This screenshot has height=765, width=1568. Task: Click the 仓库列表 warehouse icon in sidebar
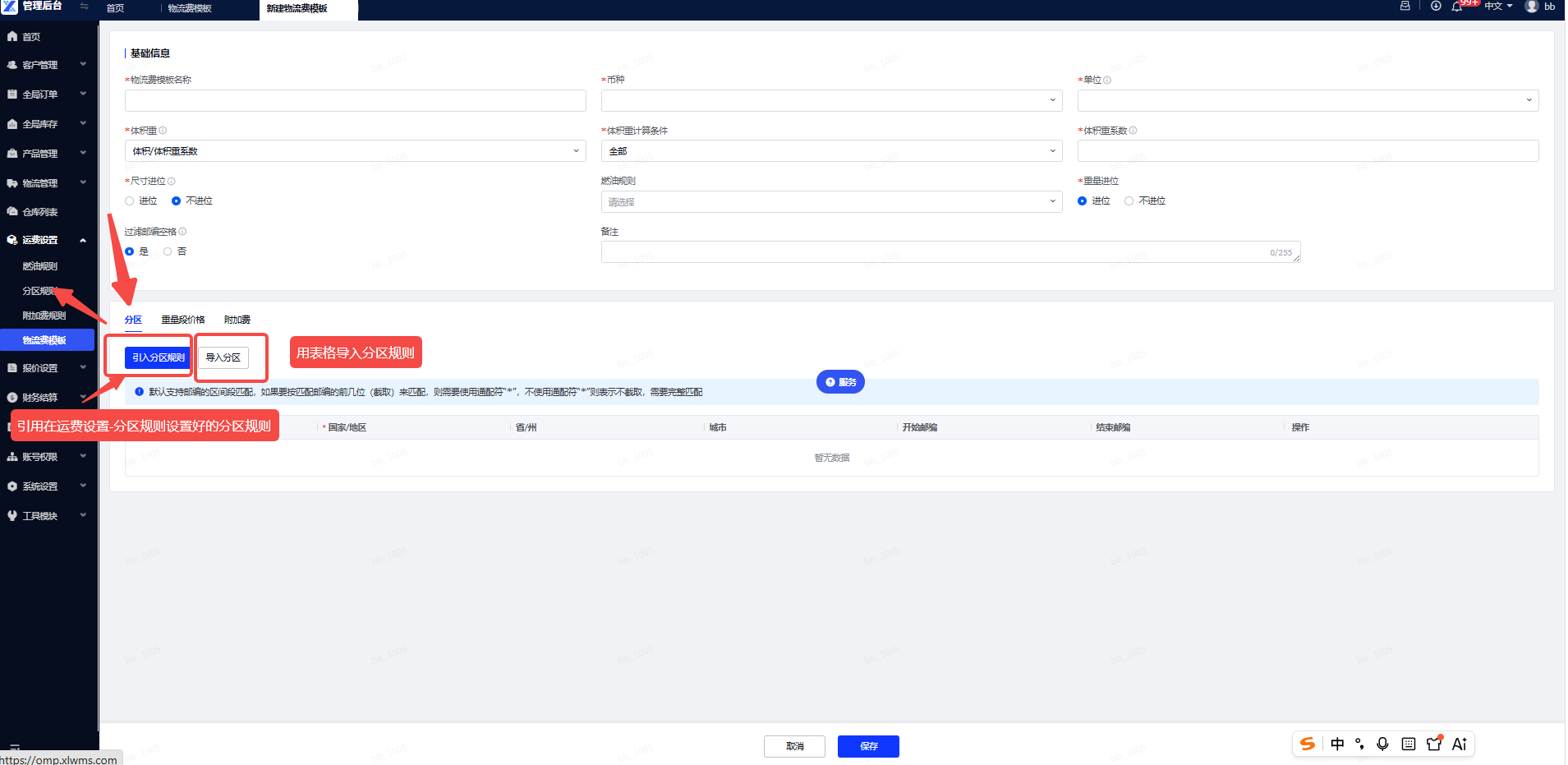pos(12,212)
